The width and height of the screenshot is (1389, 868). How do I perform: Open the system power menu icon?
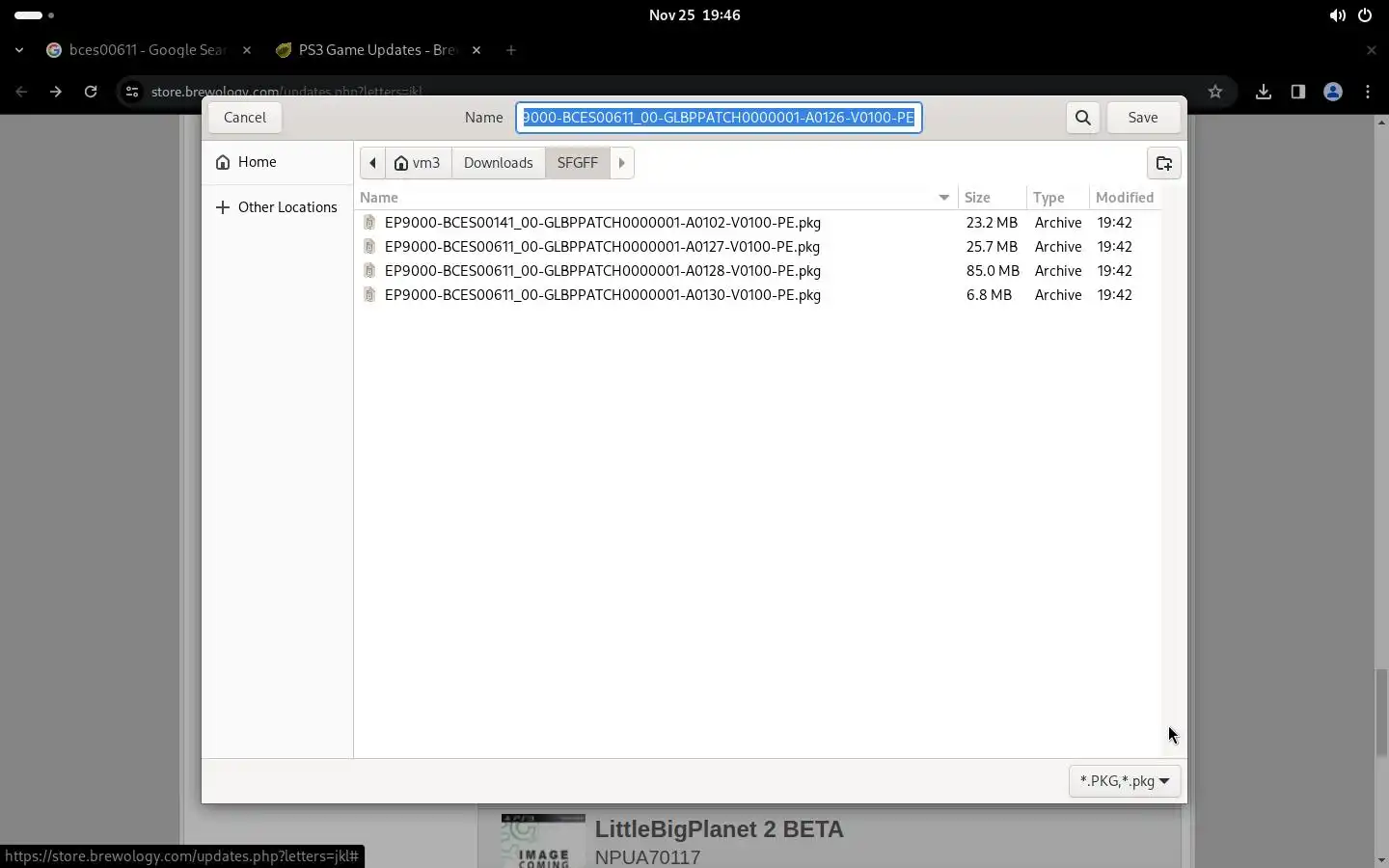pyautogui.click(x=1365, y=15)
